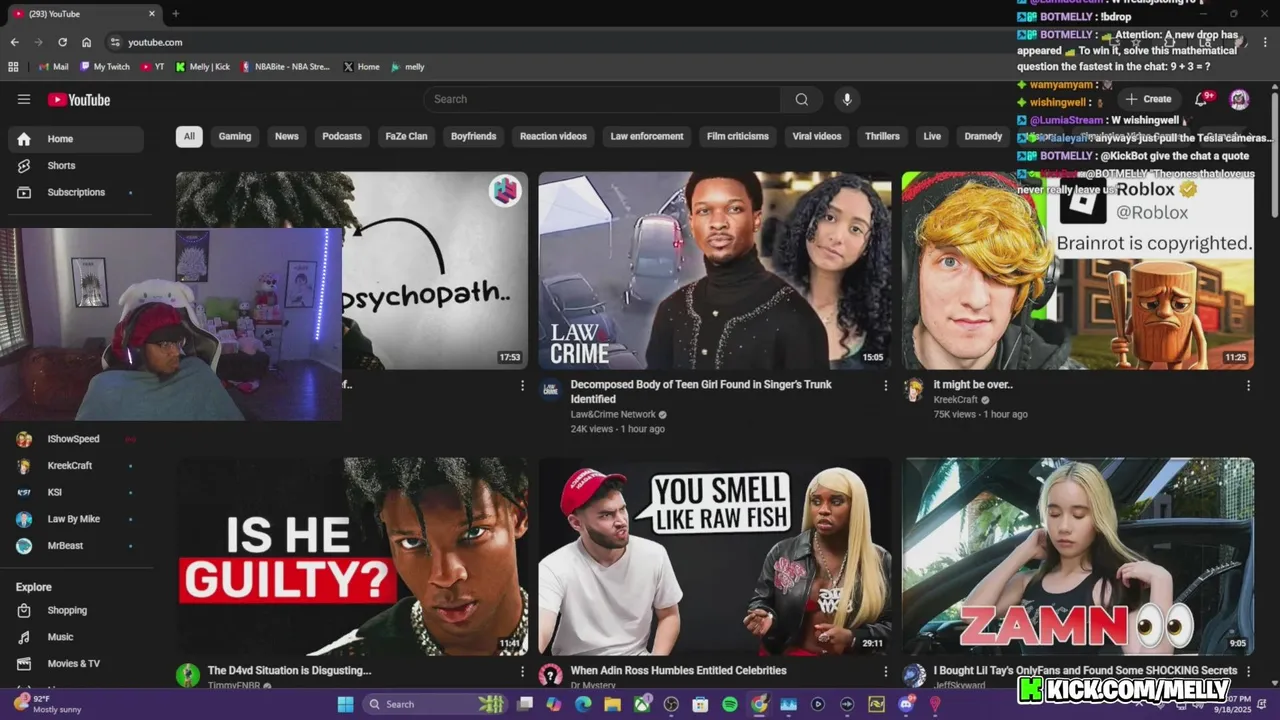Open the X Home bookmark

tap(362, 67)
